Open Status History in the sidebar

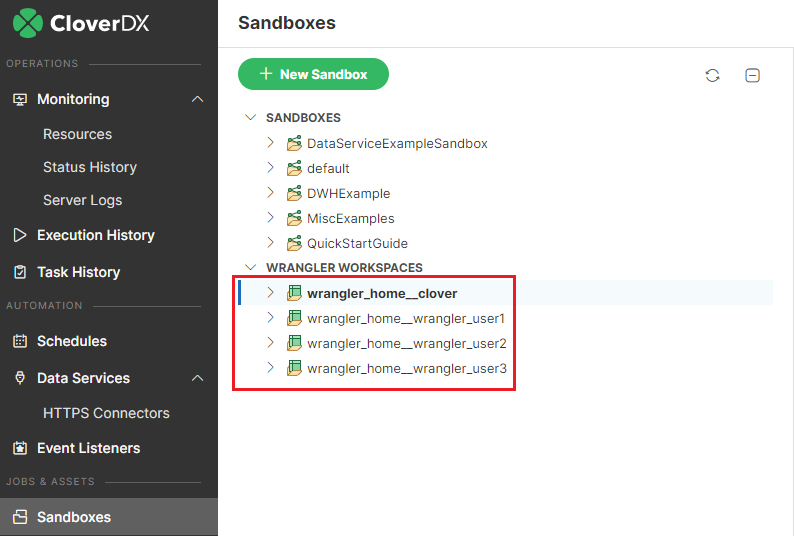[x=89, y=167]
